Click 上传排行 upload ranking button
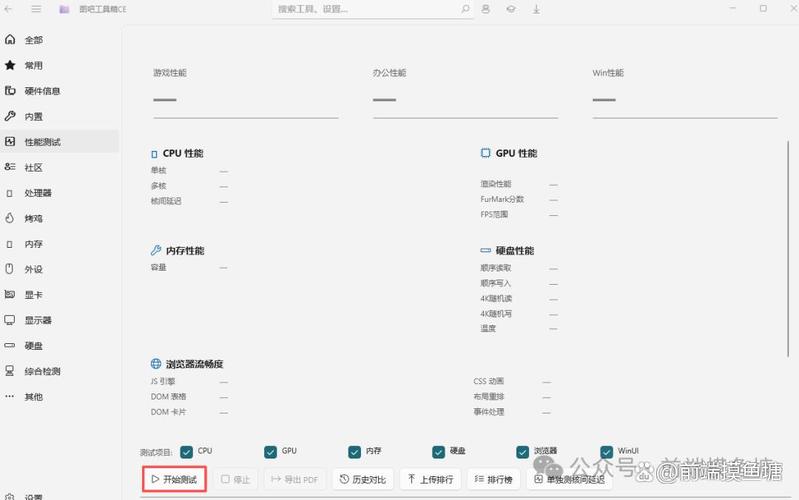 (430, 479)
